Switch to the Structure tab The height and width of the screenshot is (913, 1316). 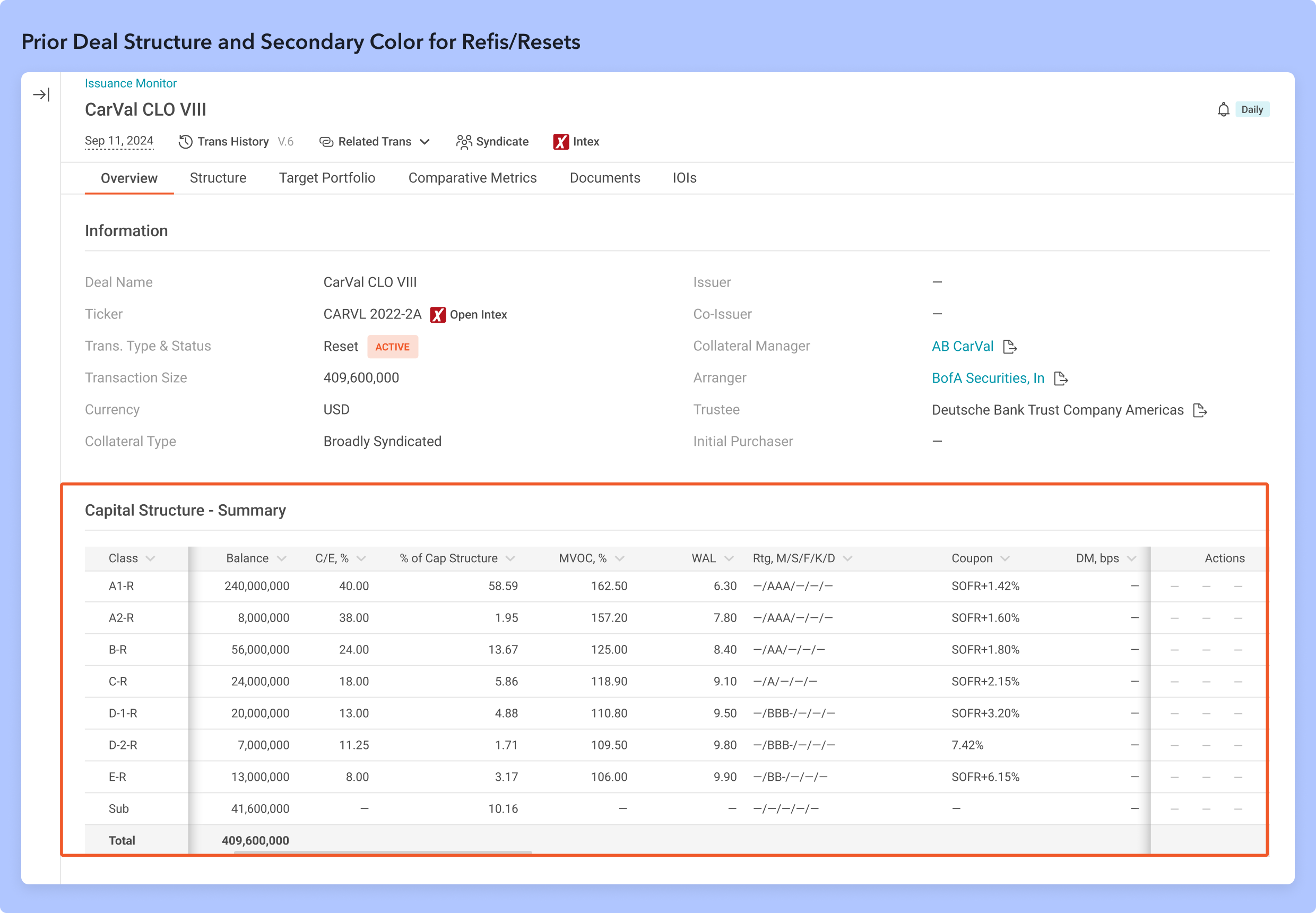(218, 178)
